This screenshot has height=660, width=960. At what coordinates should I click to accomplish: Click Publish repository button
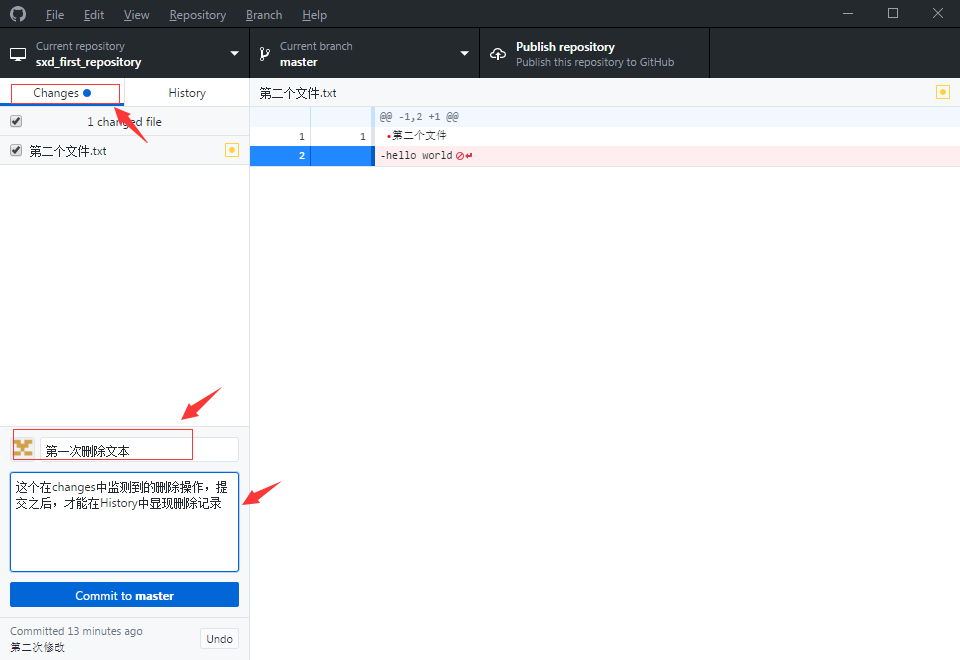coord(594,53)
